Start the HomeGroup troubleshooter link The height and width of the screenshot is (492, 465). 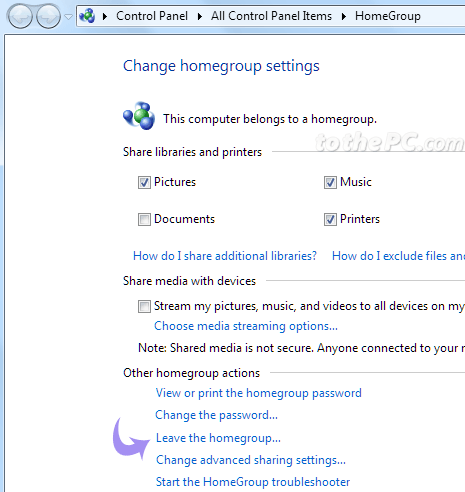click(x=253, y=482)
